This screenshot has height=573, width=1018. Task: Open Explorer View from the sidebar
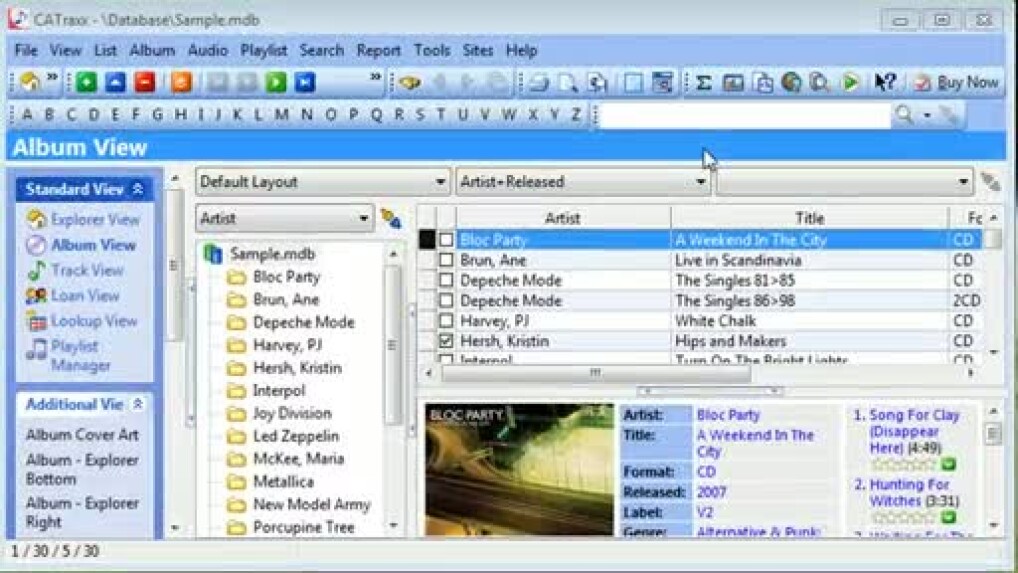click(x=95, y=220)
